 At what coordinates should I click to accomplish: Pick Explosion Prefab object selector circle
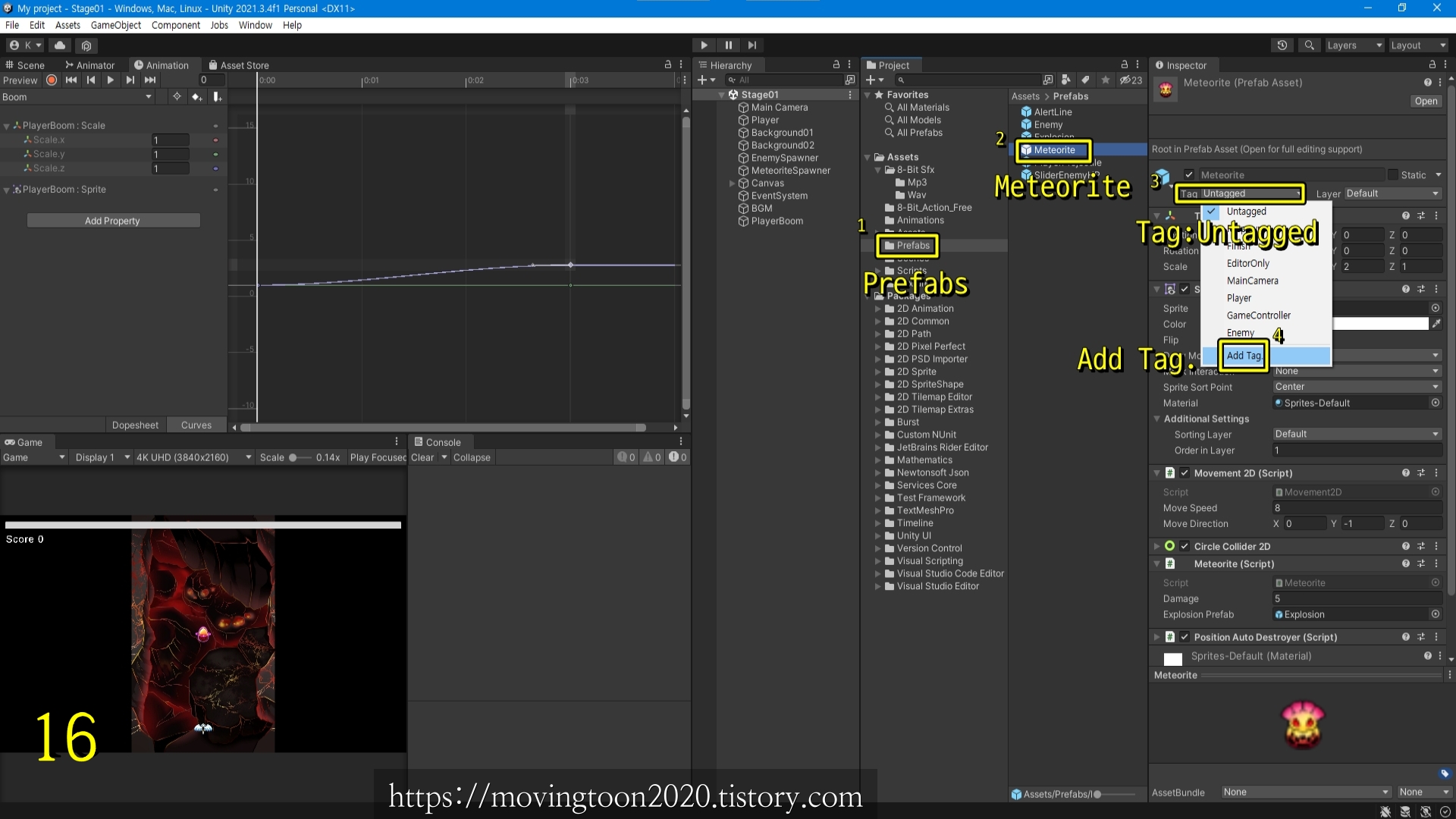(1436, 614)
